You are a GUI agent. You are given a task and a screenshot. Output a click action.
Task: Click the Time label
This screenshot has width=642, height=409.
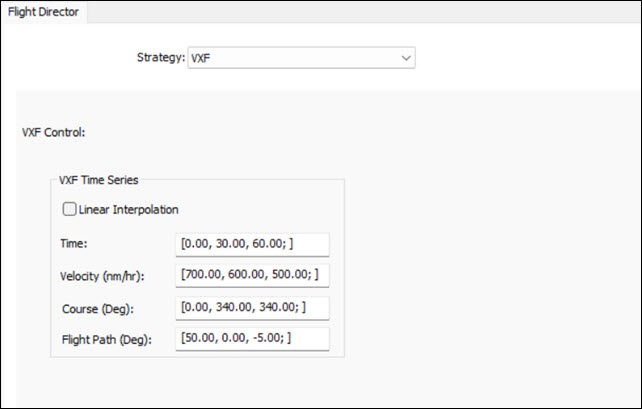click(x=75, y=244)
